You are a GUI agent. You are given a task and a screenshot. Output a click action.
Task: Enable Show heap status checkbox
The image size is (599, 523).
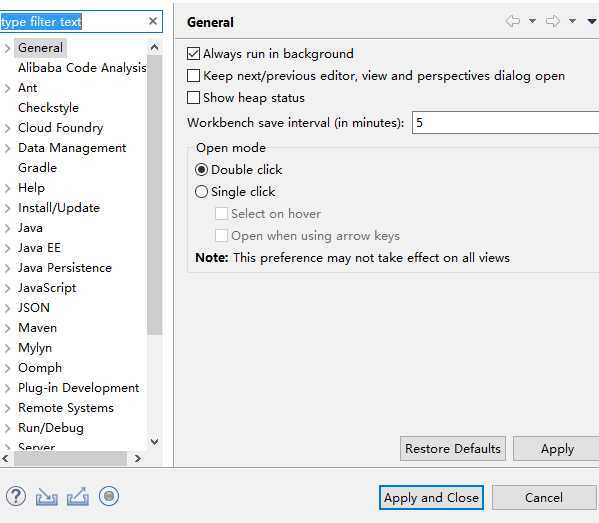(x=193, y=98)
